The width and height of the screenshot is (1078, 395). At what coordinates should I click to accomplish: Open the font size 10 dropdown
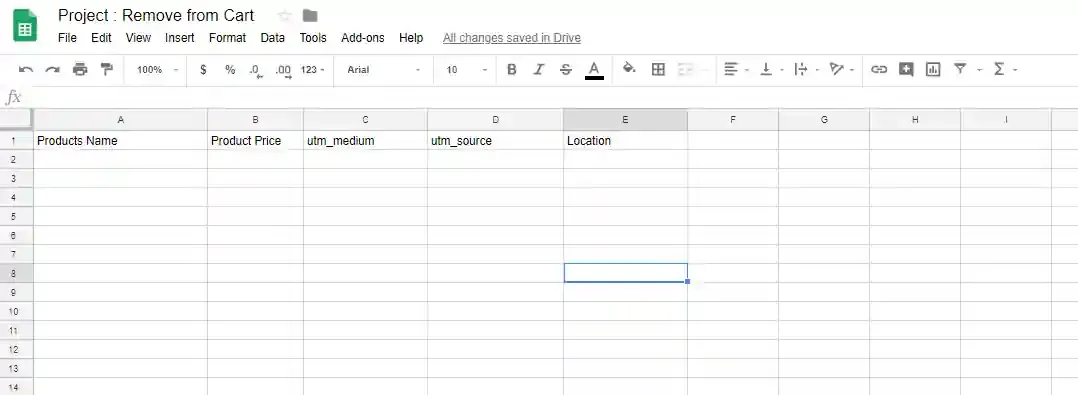(x=466, y=69)
